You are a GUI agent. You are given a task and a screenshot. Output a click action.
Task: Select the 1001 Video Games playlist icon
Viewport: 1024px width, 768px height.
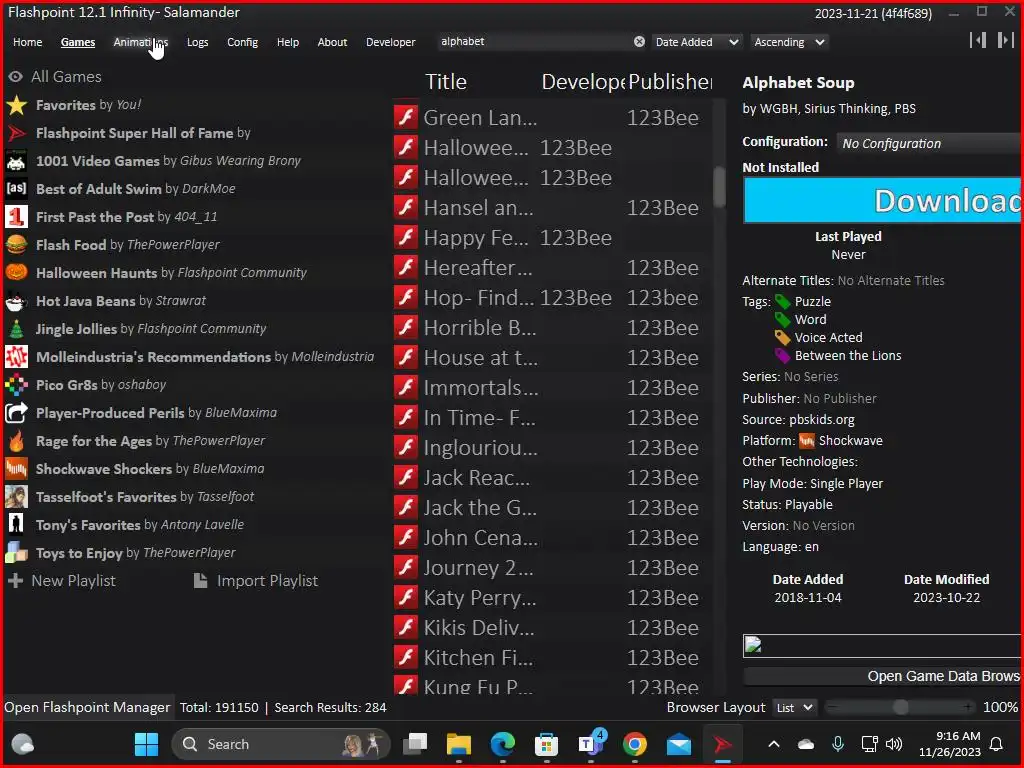pos(16,161)
